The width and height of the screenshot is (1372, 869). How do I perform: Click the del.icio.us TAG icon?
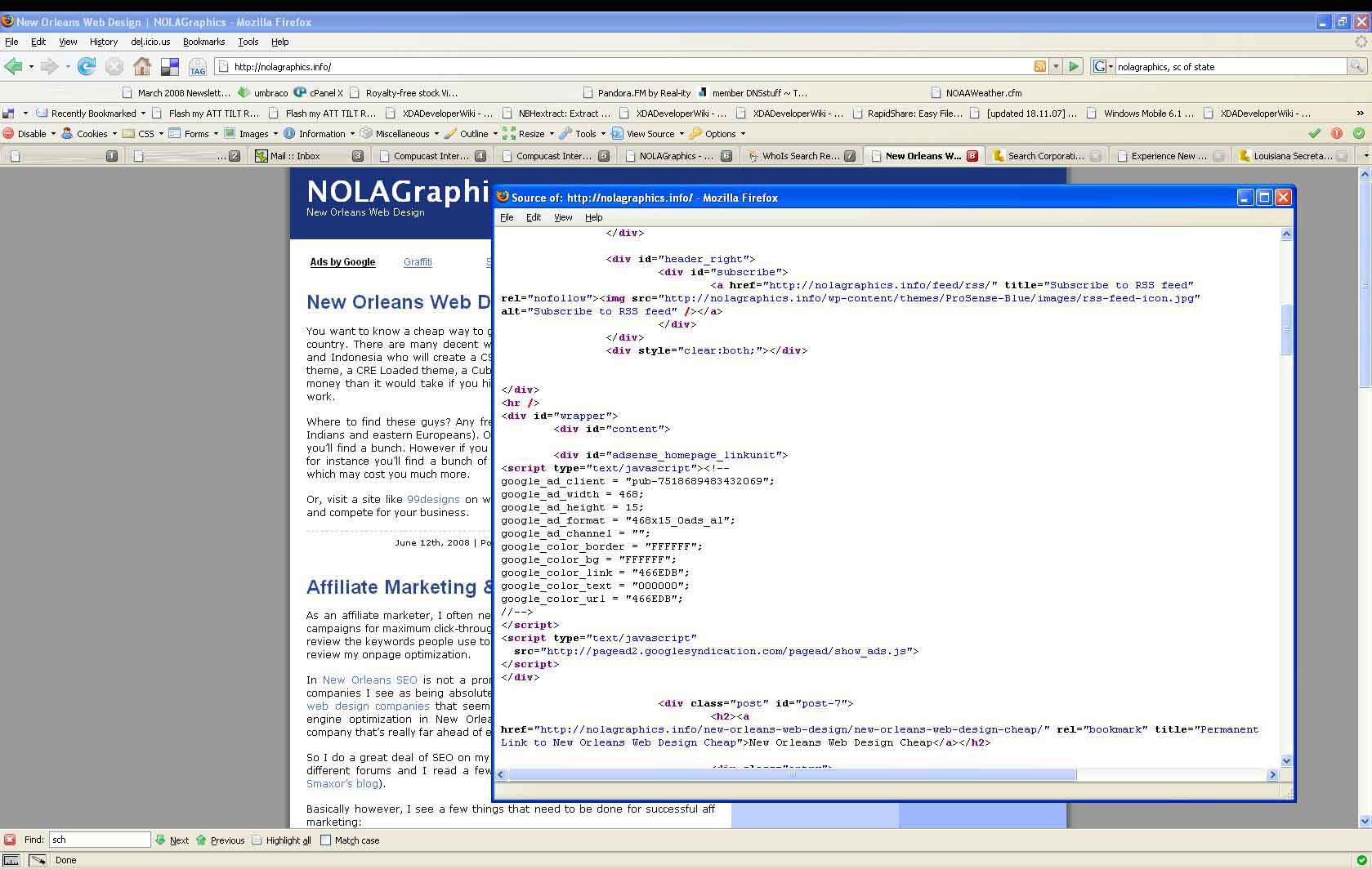coord(197,67)
